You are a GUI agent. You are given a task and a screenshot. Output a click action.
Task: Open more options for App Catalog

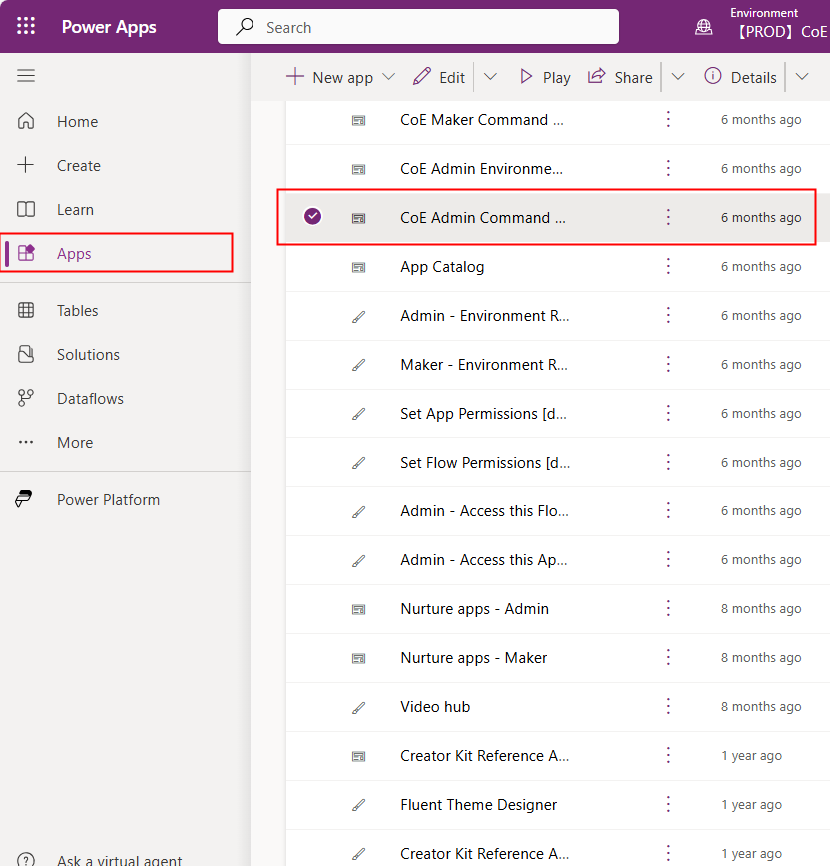point(668,267)
